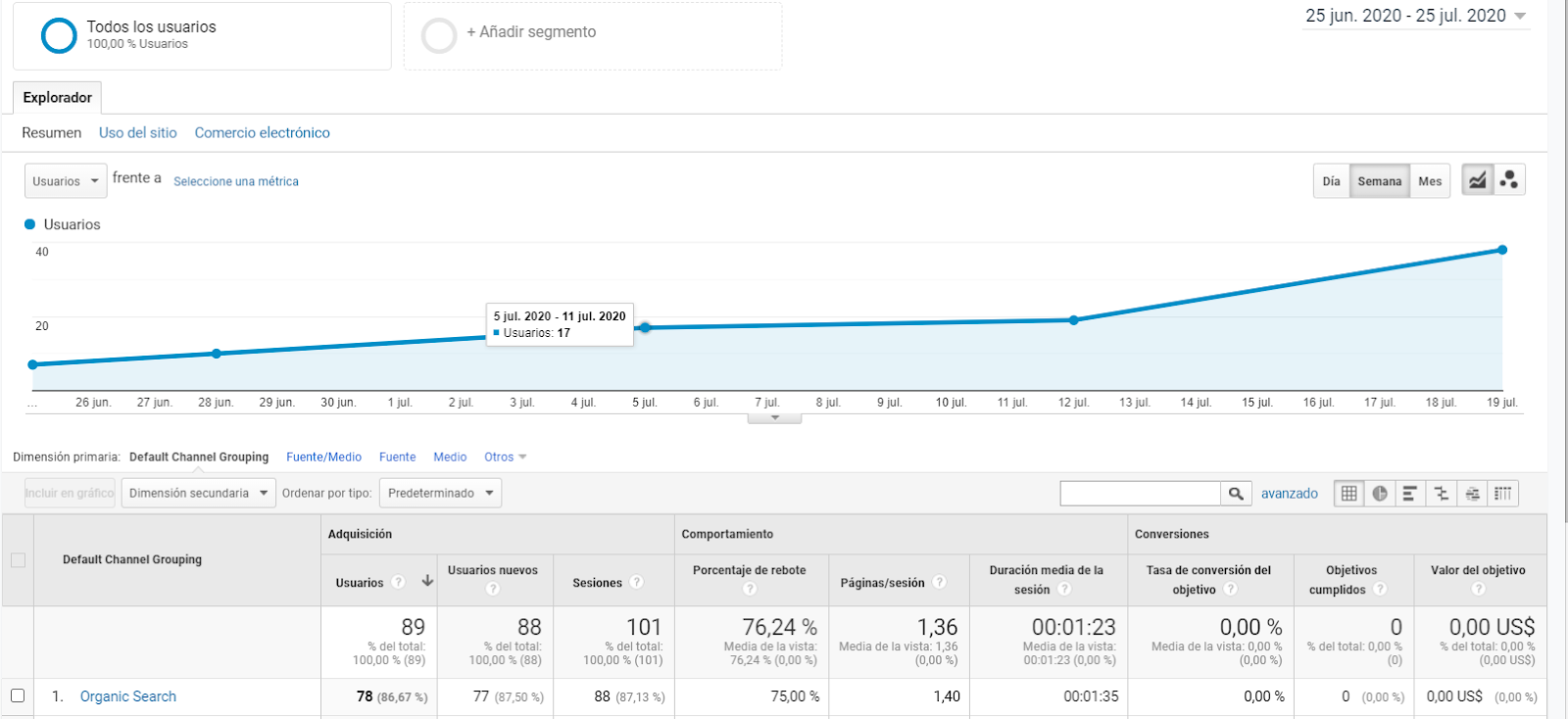The image size is (1568, 719).
Task: Choose Fuente/Medio as primary dimension
Action: point(323,457)
